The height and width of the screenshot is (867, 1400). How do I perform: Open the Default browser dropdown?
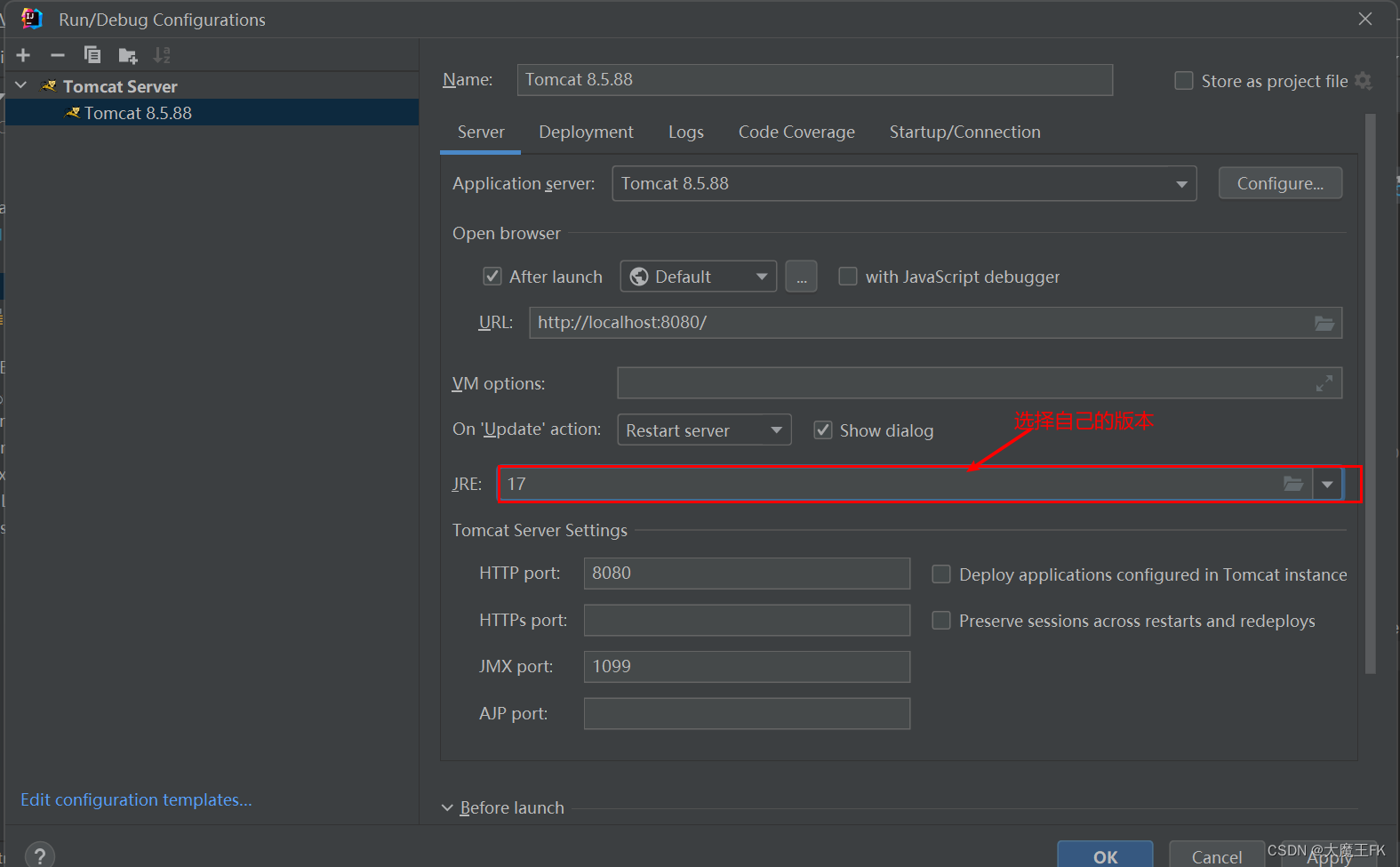[x=699, y=277]
